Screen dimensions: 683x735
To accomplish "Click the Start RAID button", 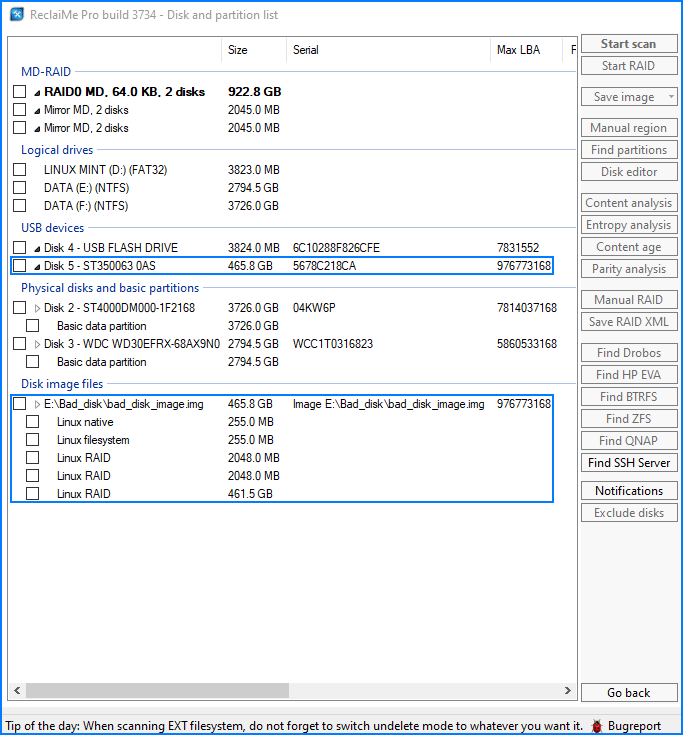I will [x=629, y=66].
